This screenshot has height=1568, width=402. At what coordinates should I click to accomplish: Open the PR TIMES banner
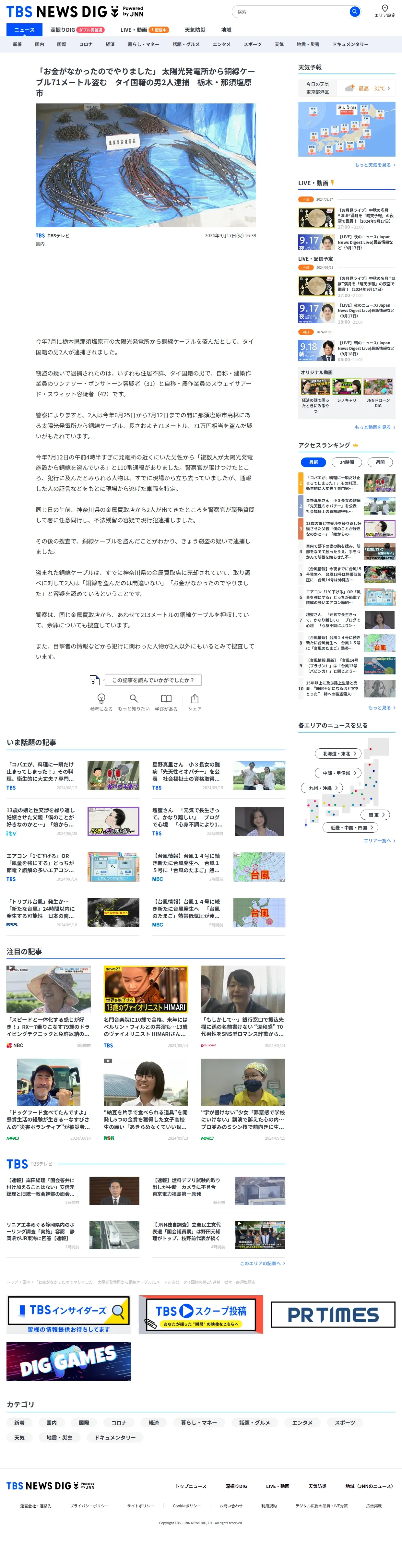[333, 1315]
